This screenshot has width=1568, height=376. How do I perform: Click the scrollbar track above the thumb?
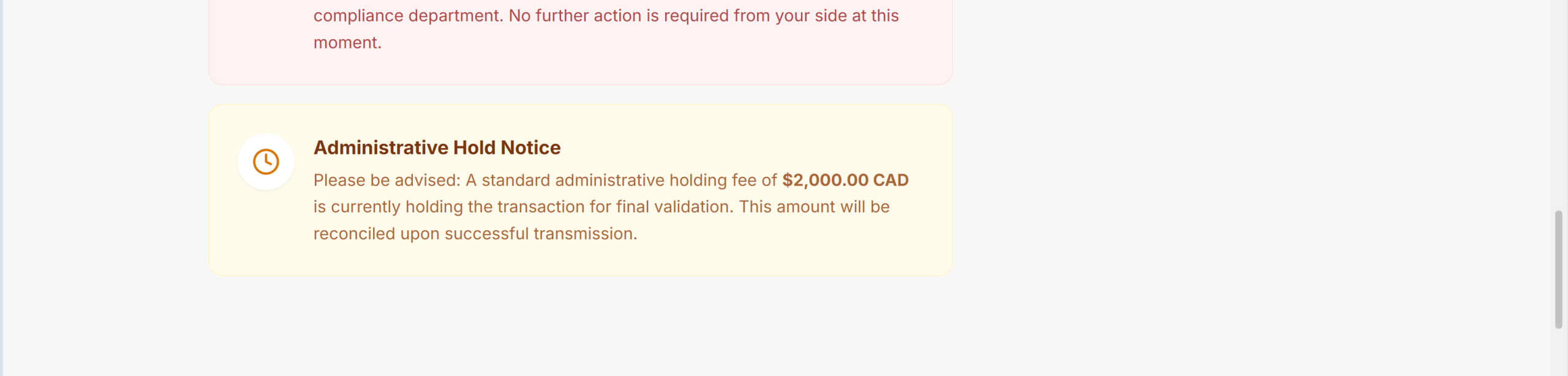tap(1558, 104)
